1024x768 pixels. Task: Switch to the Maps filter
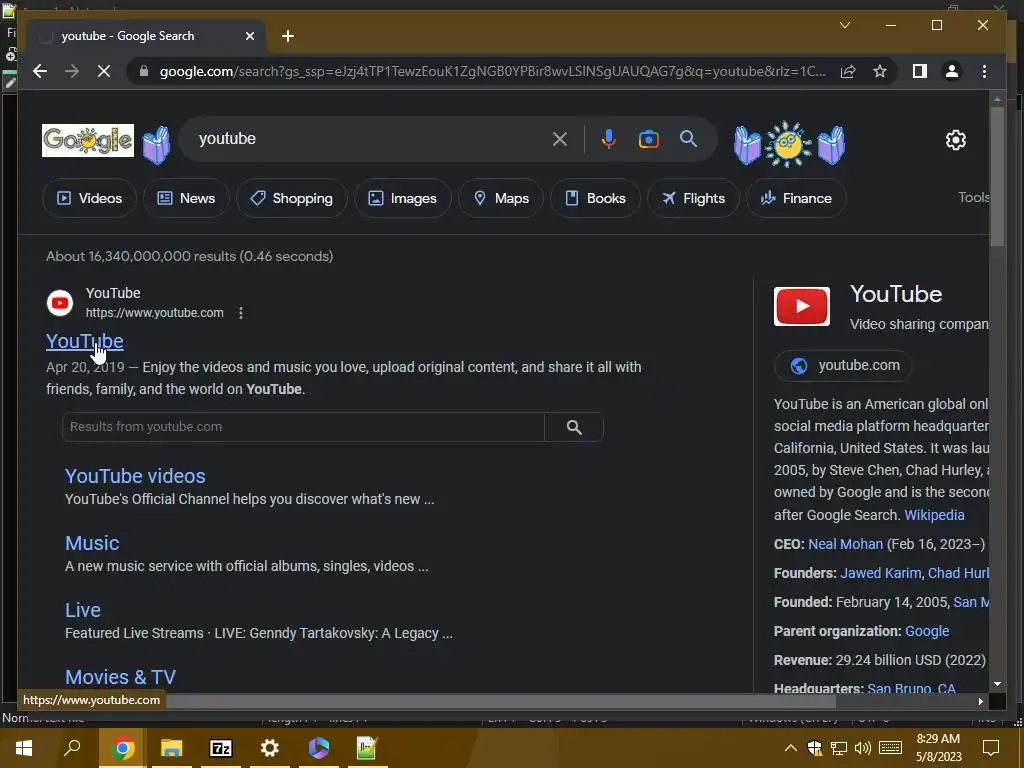[501, 198]
